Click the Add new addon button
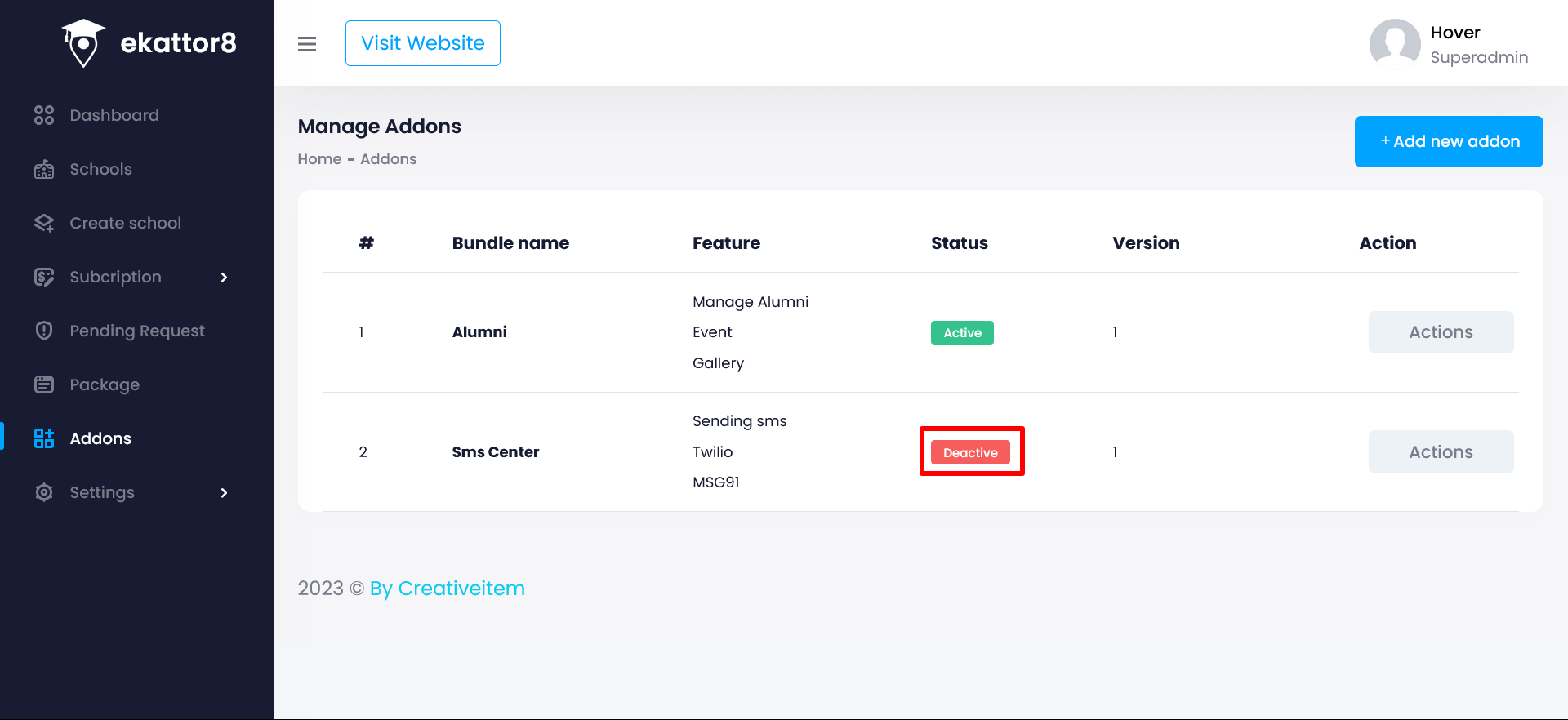The image size is (1568, 720). [x=1448, y=141]
